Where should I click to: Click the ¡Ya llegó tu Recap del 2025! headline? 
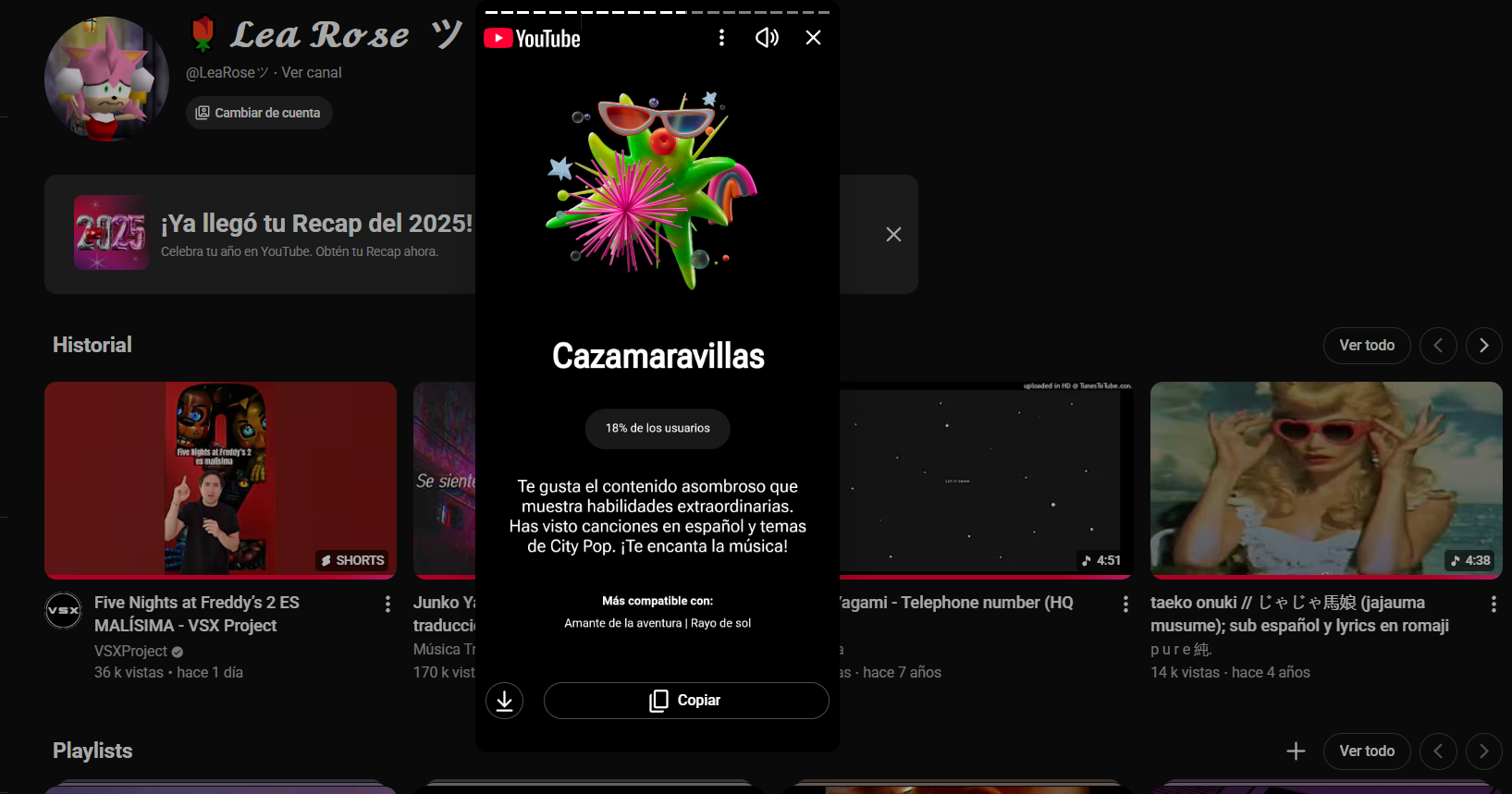point(316,224)
